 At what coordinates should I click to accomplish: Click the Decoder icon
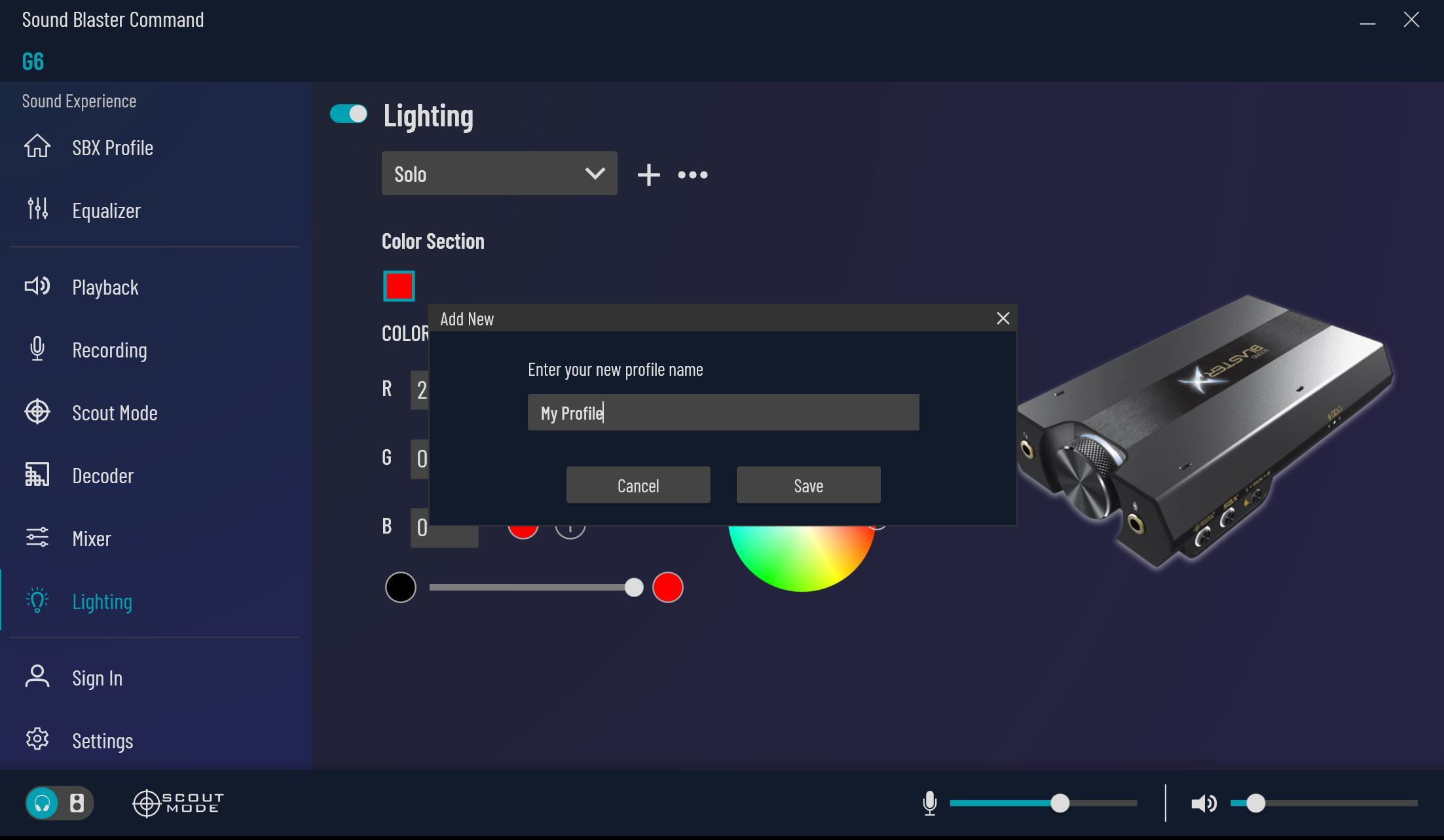(x=37, y=474)
